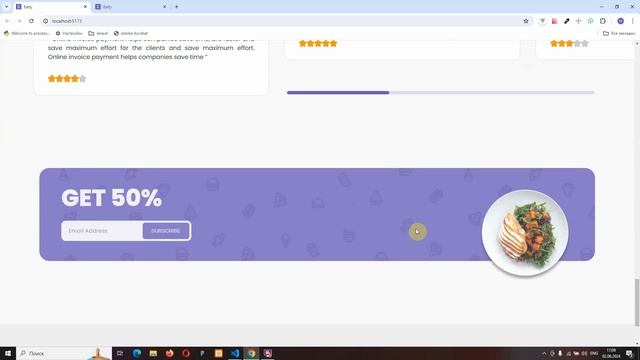Switch to Visual Studio Code in taskbar

(x=235, y=353)
